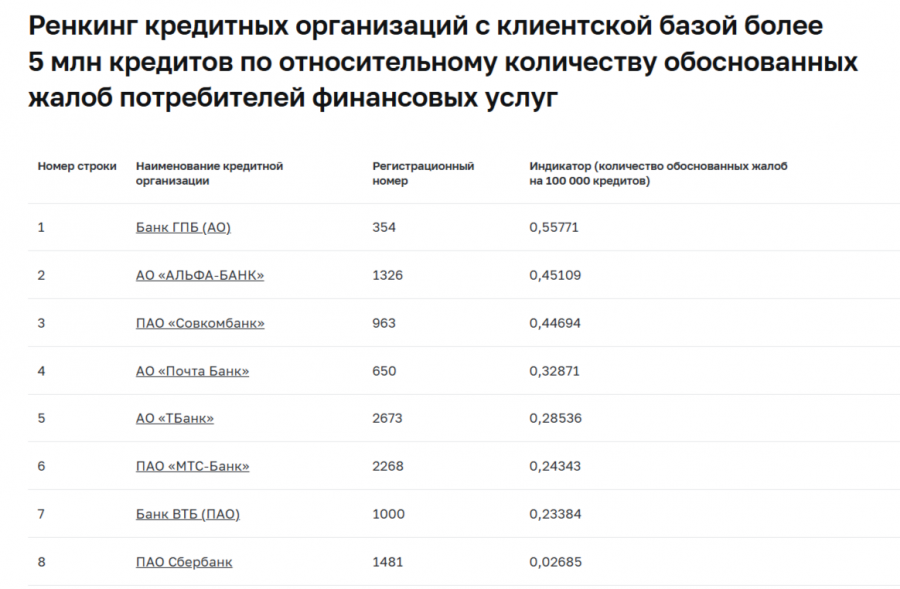Click the ПАО «МТС-Банк» link
Viewport: 900px width, 589px height.
[x=192, y=466]
